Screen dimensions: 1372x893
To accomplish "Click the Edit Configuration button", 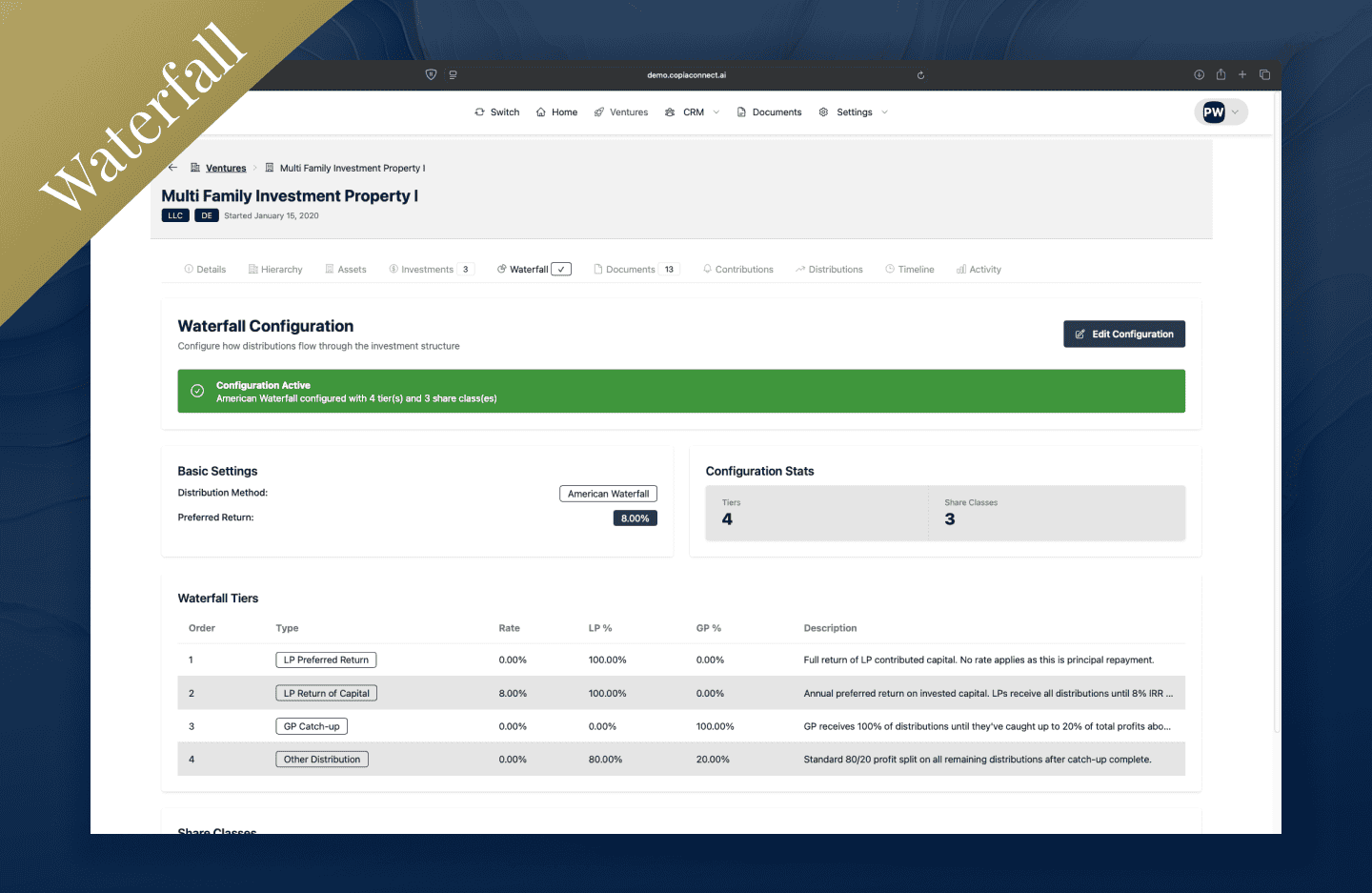I will coord(1124,334).
